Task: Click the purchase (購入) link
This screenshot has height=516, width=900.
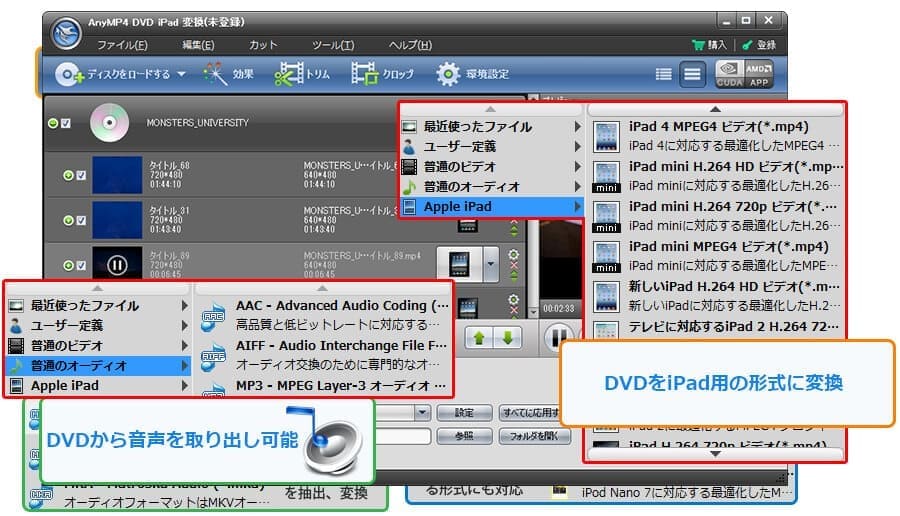Action: coord(716,45)
